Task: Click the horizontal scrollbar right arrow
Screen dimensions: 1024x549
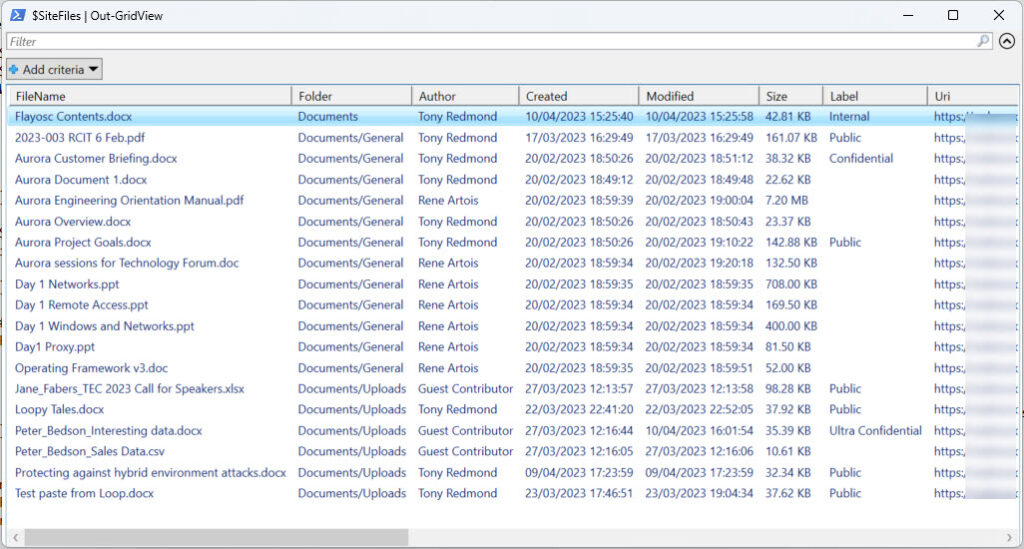Action: tap(1010, 538)
